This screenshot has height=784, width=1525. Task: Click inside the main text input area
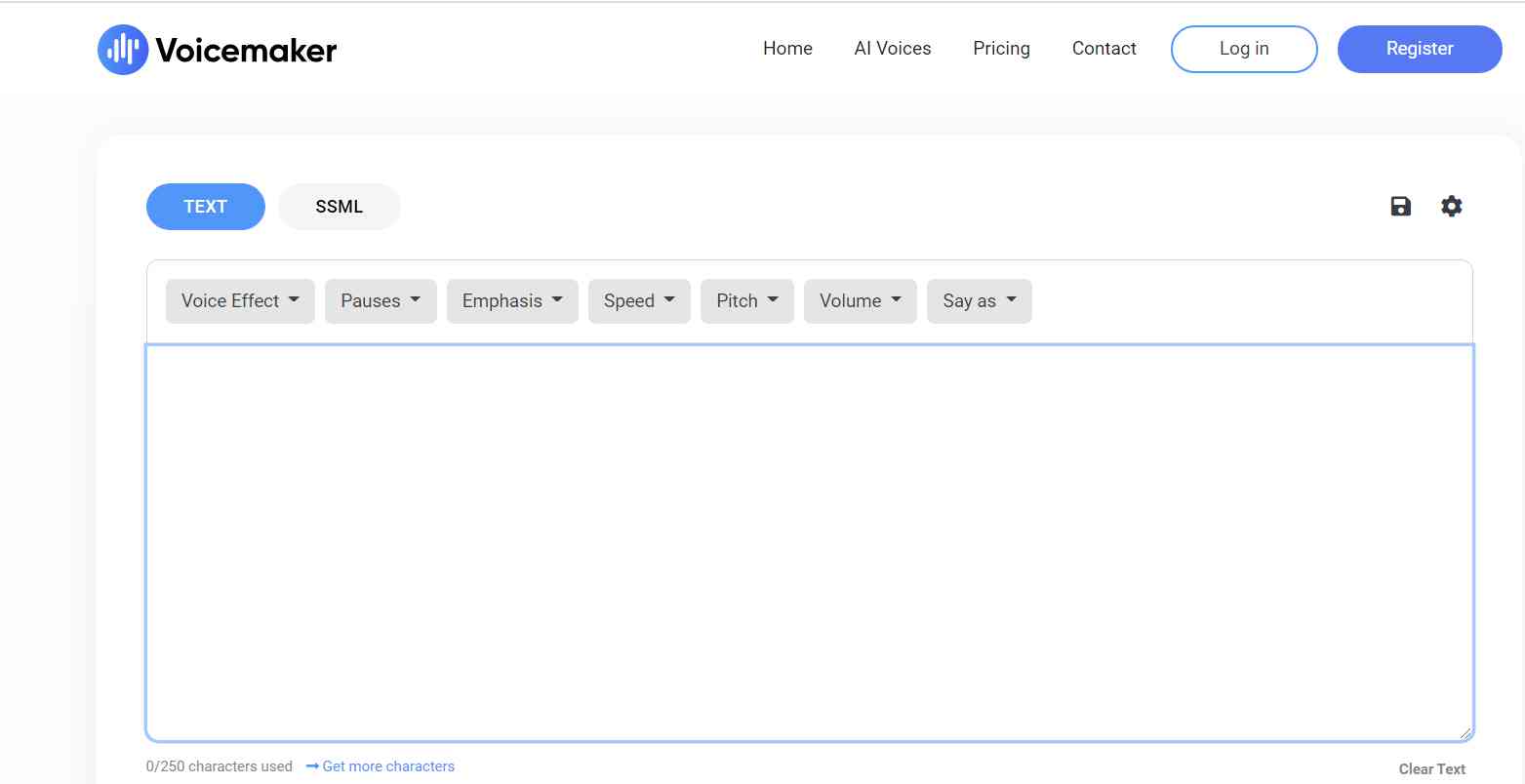[810, 542]
